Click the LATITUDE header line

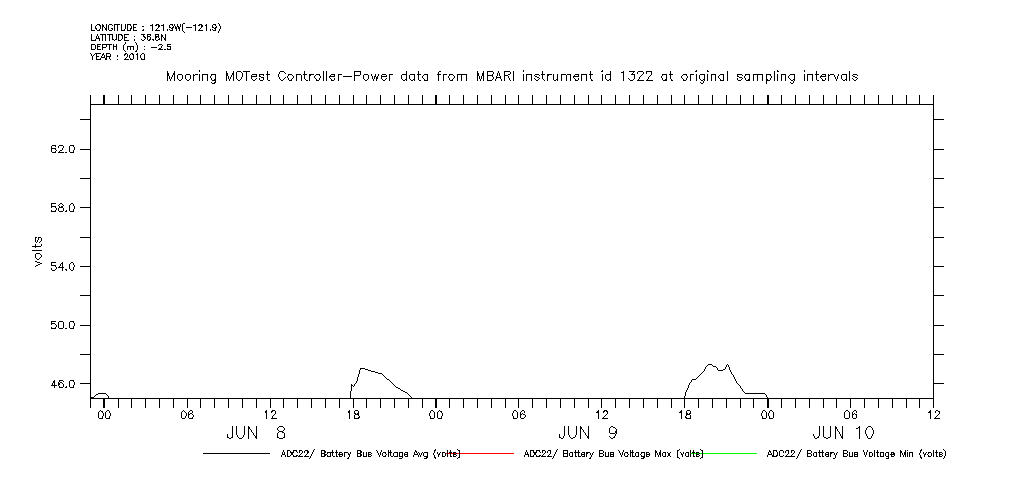coord(127,38)
